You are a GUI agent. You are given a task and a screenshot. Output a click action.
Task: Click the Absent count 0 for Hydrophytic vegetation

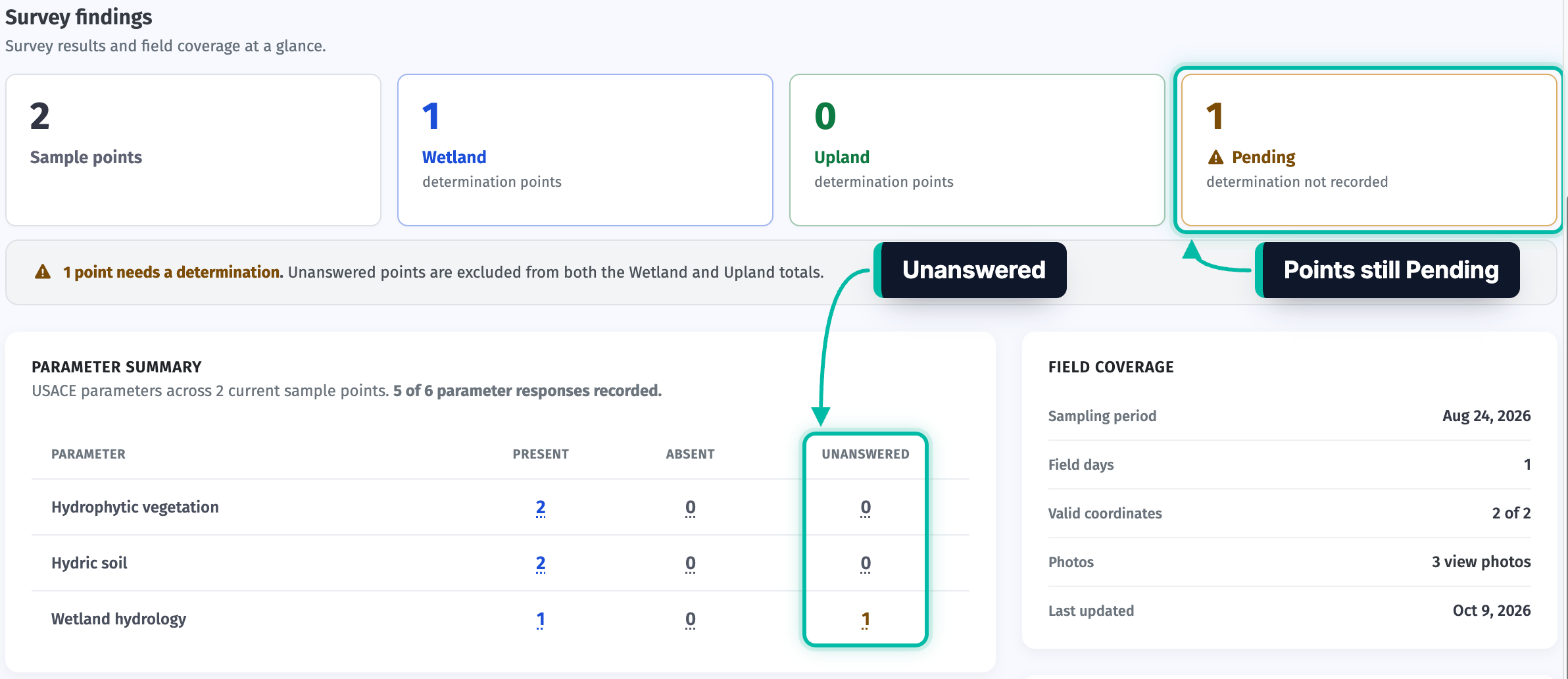(690, 507)
